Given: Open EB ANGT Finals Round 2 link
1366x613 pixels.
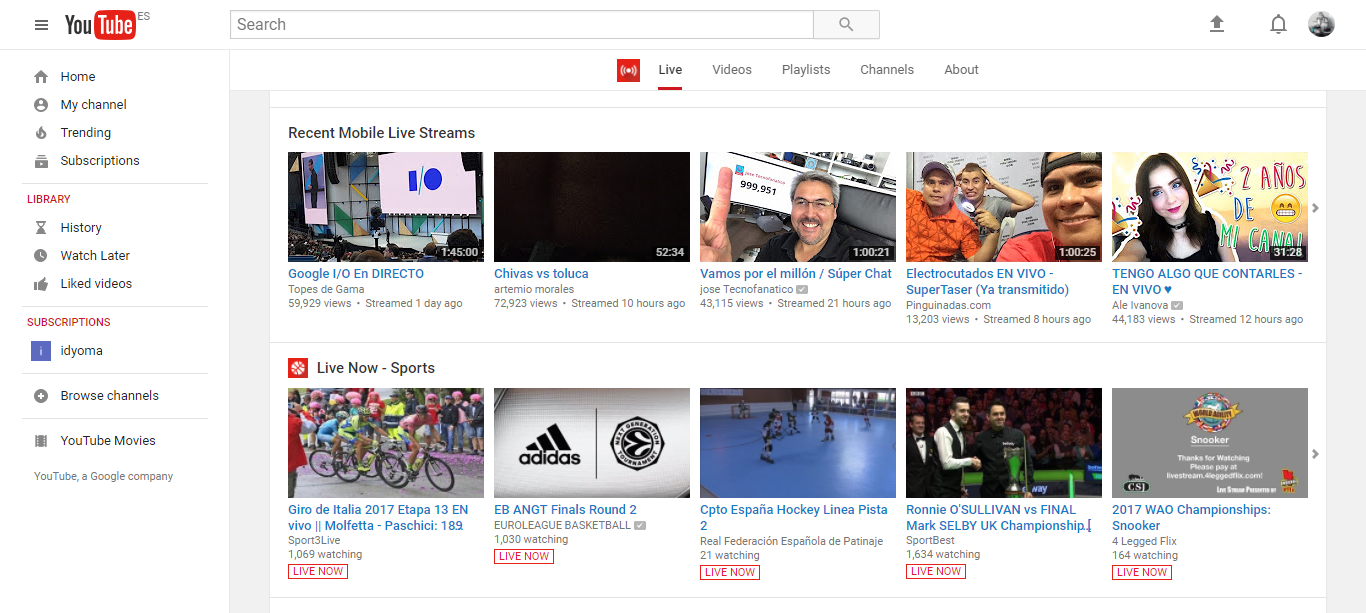Looking at the screenshot, I should click(x=565, y=510).
